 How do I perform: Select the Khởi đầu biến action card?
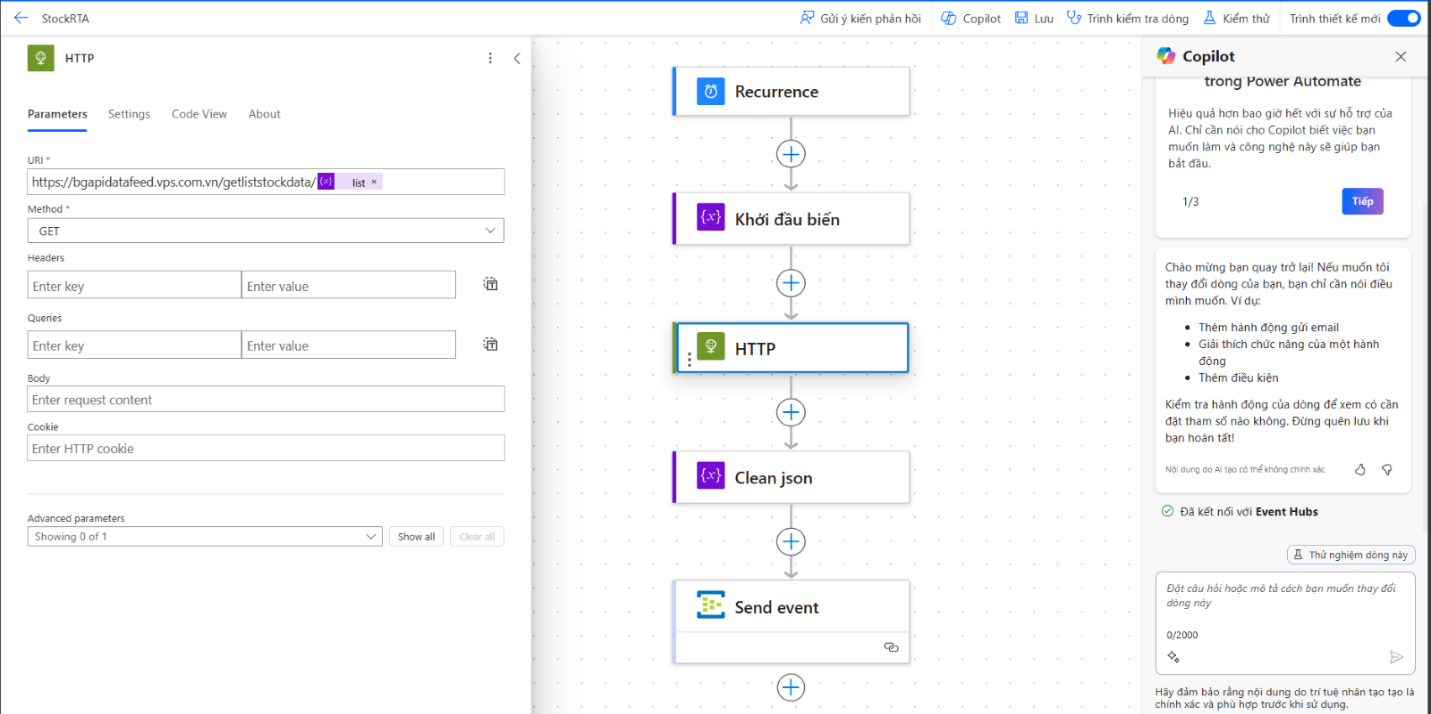click(791, 219)
